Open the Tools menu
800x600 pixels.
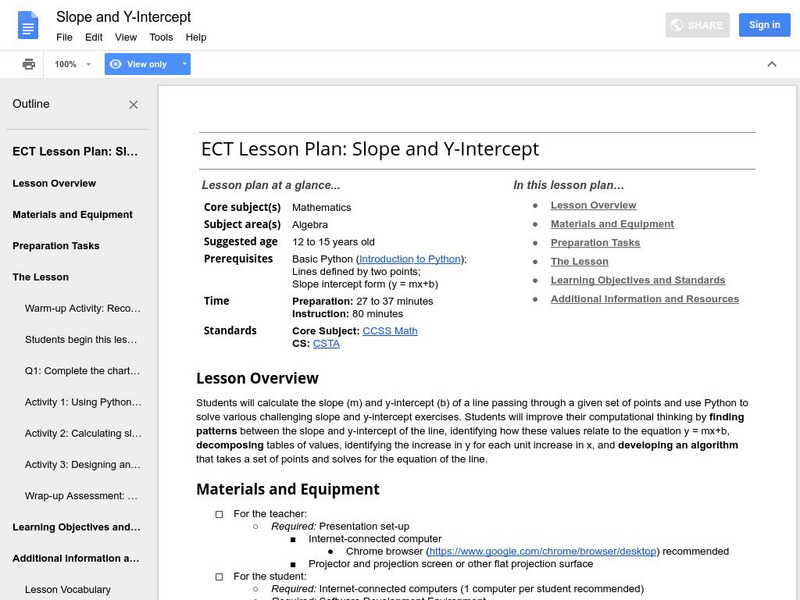point(161,37)
